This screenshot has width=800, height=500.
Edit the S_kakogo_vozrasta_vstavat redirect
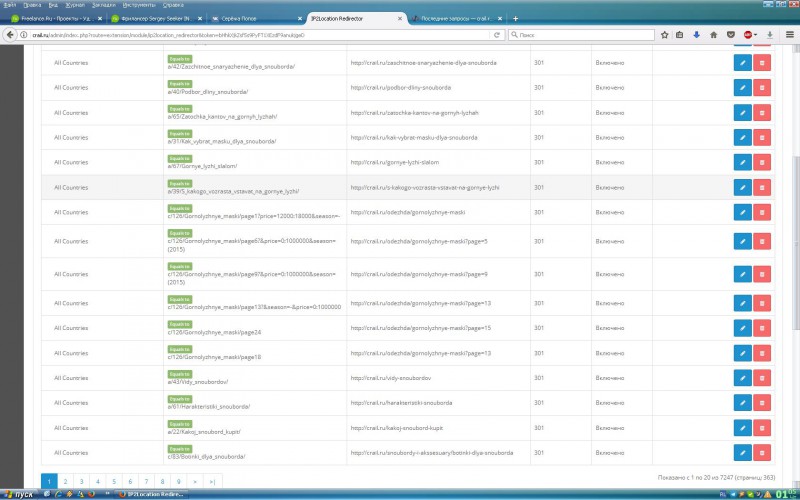pos(742,187)
